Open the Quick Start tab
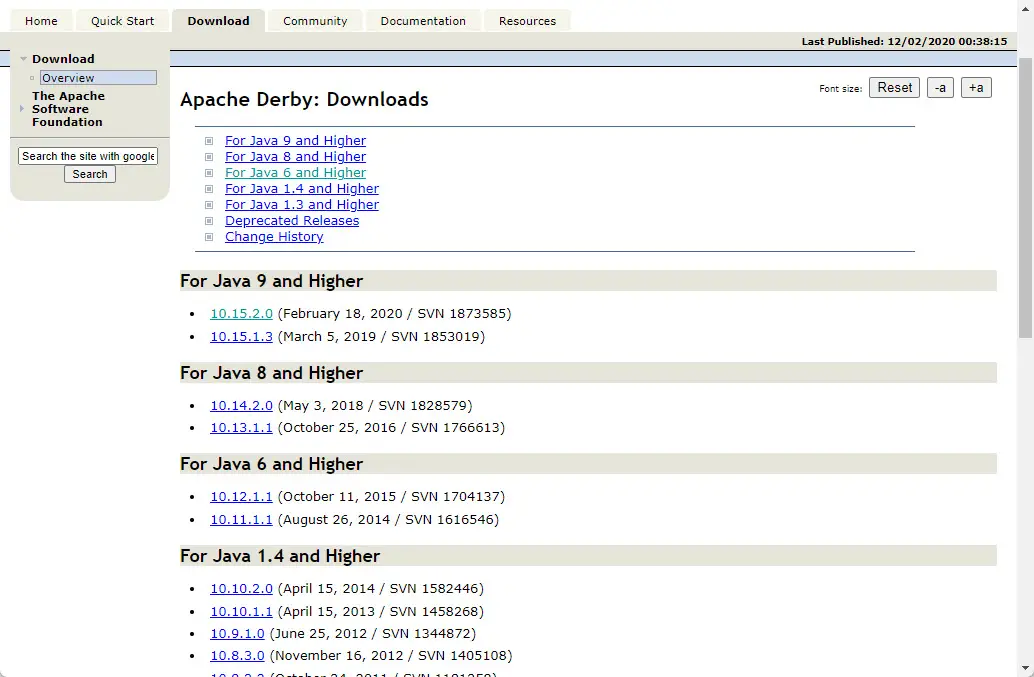Viewport: 1034px width, 677px height. (122, 21)
